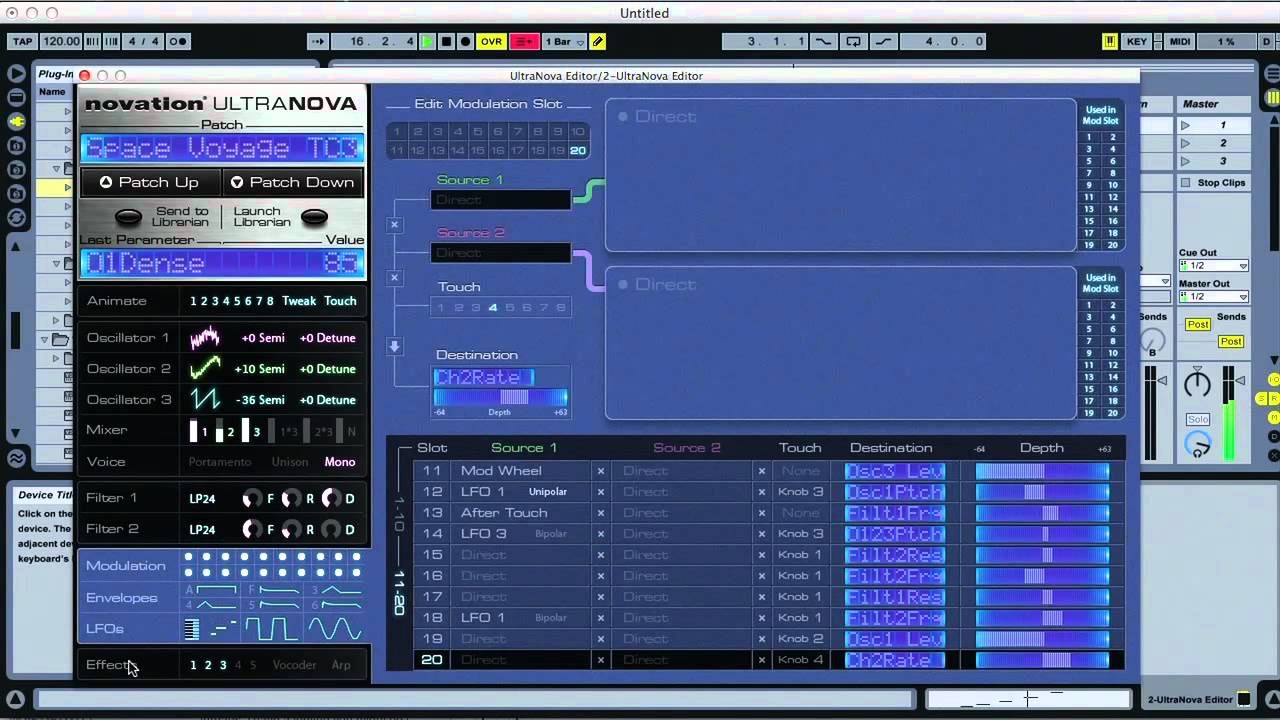Open the 1 Bar quantization dropdown
The image size is (1280, 720).
coord(563,41)
